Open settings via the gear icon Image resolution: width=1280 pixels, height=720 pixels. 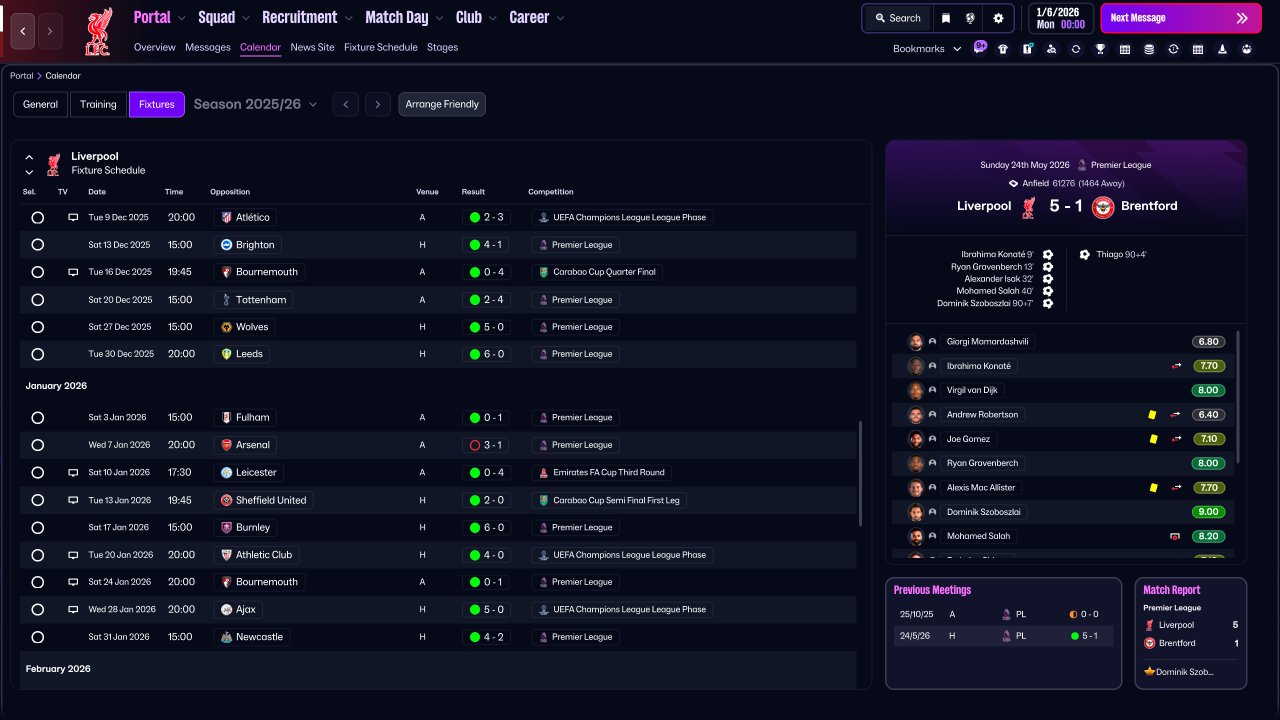click(x=998, y=18)
